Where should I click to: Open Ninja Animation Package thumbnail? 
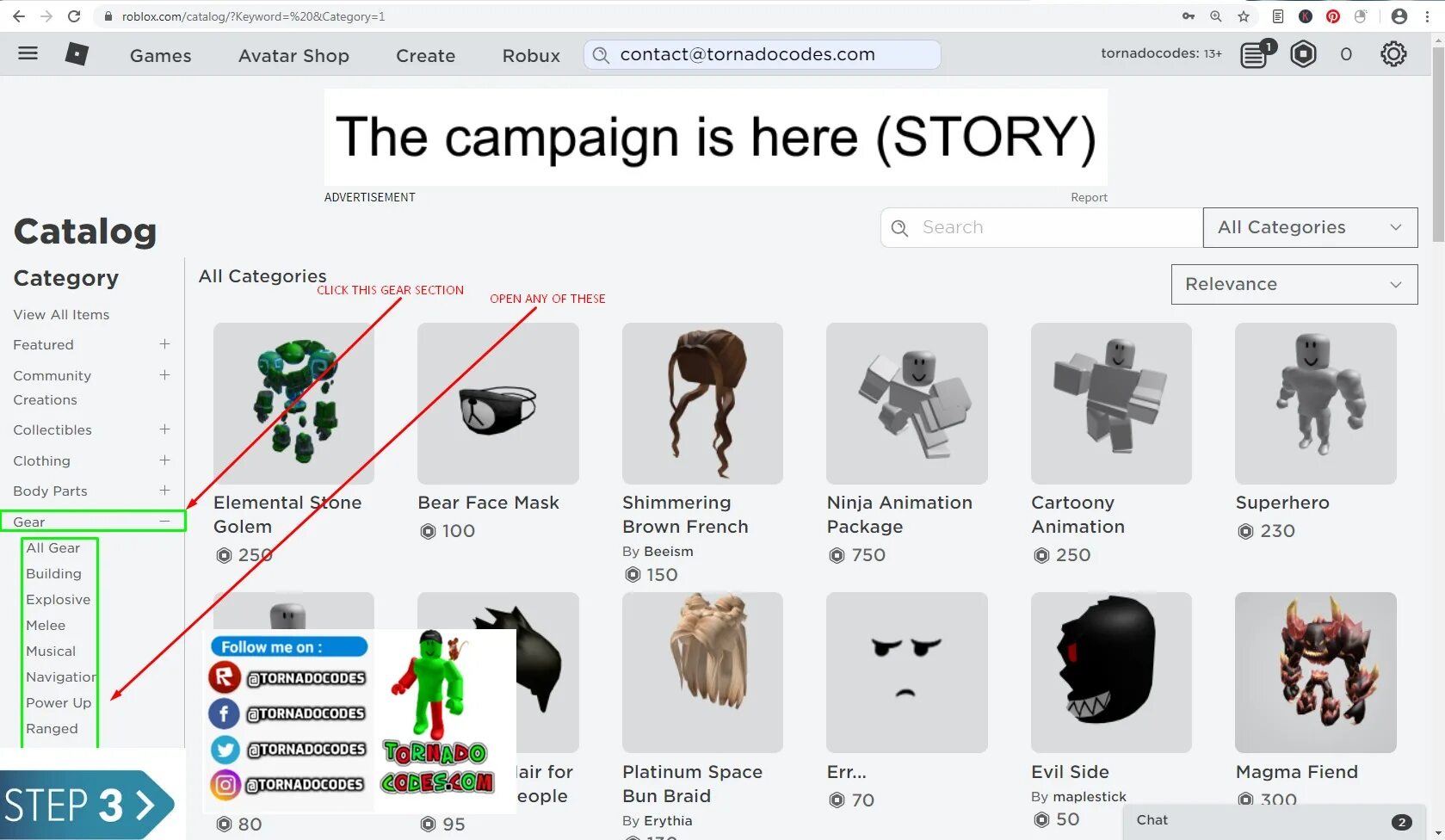coord(906,403)
